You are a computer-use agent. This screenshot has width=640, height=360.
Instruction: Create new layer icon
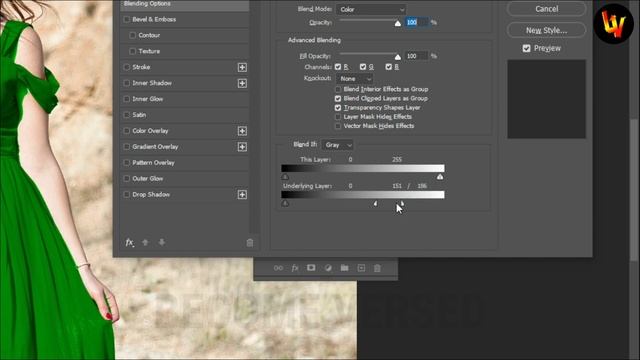point(361,268)
